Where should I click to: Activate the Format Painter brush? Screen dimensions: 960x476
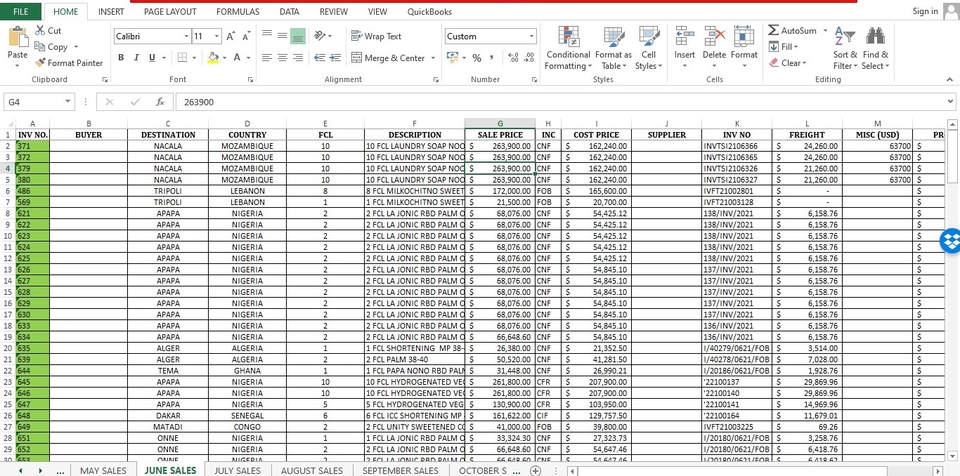pyautogui.click(x=40, y=62)
